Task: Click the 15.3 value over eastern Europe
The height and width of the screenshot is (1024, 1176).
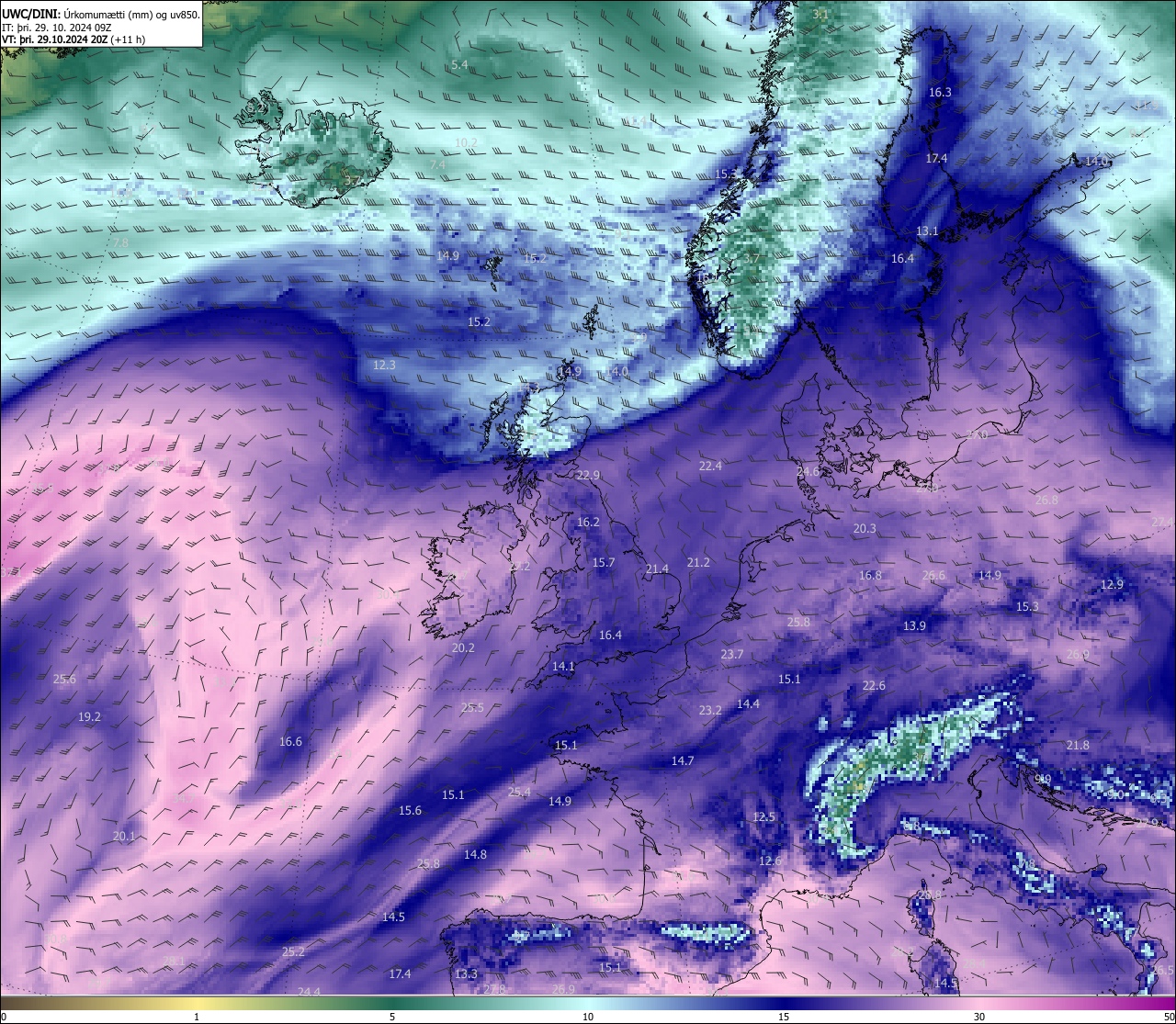Action: click(x=1027, y=607)
